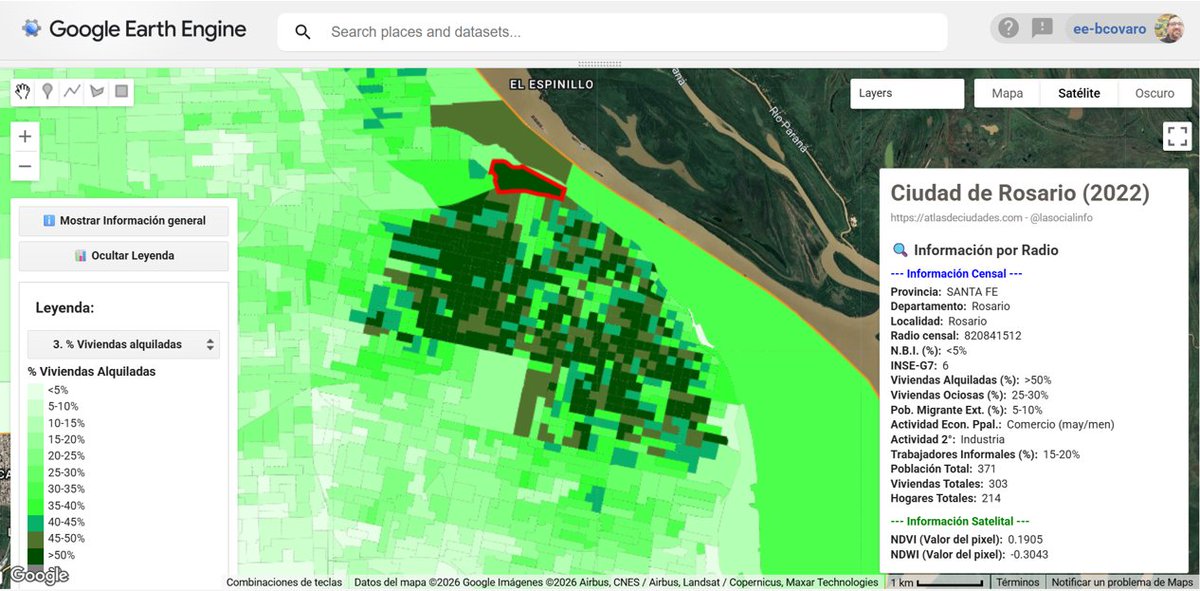Click Ocultar Leyenda button
1200x591 pixels.
(124, 256)
